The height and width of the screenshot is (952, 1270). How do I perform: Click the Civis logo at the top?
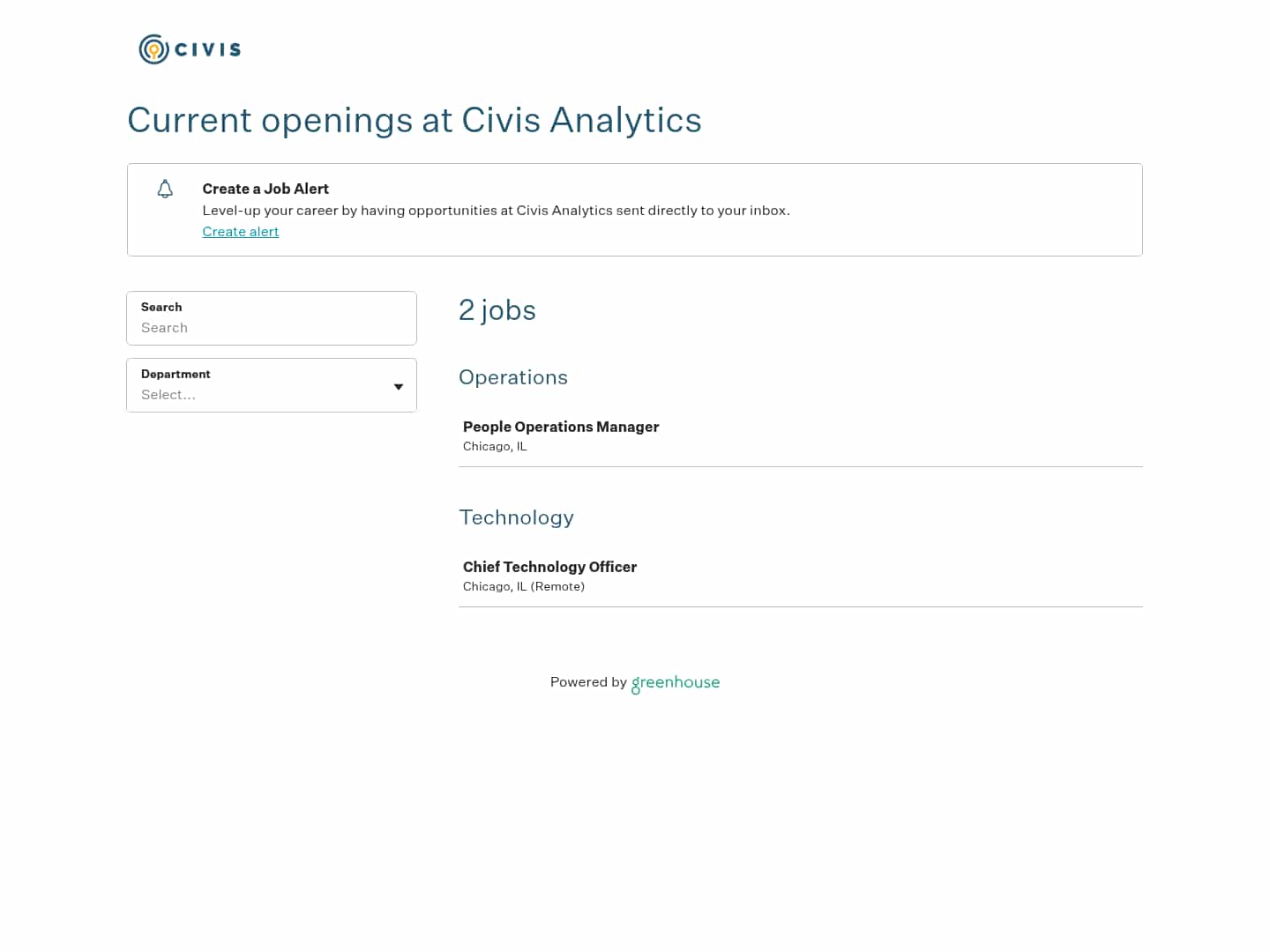pyautogui.click(x=189, y=48)
